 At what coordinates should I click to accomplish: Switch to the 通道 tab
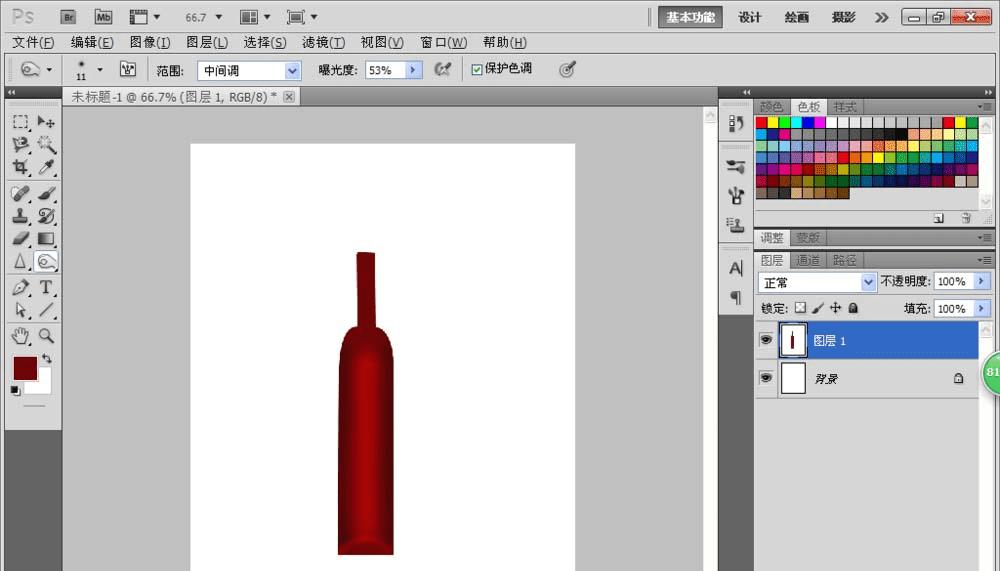tap(808, 260)
